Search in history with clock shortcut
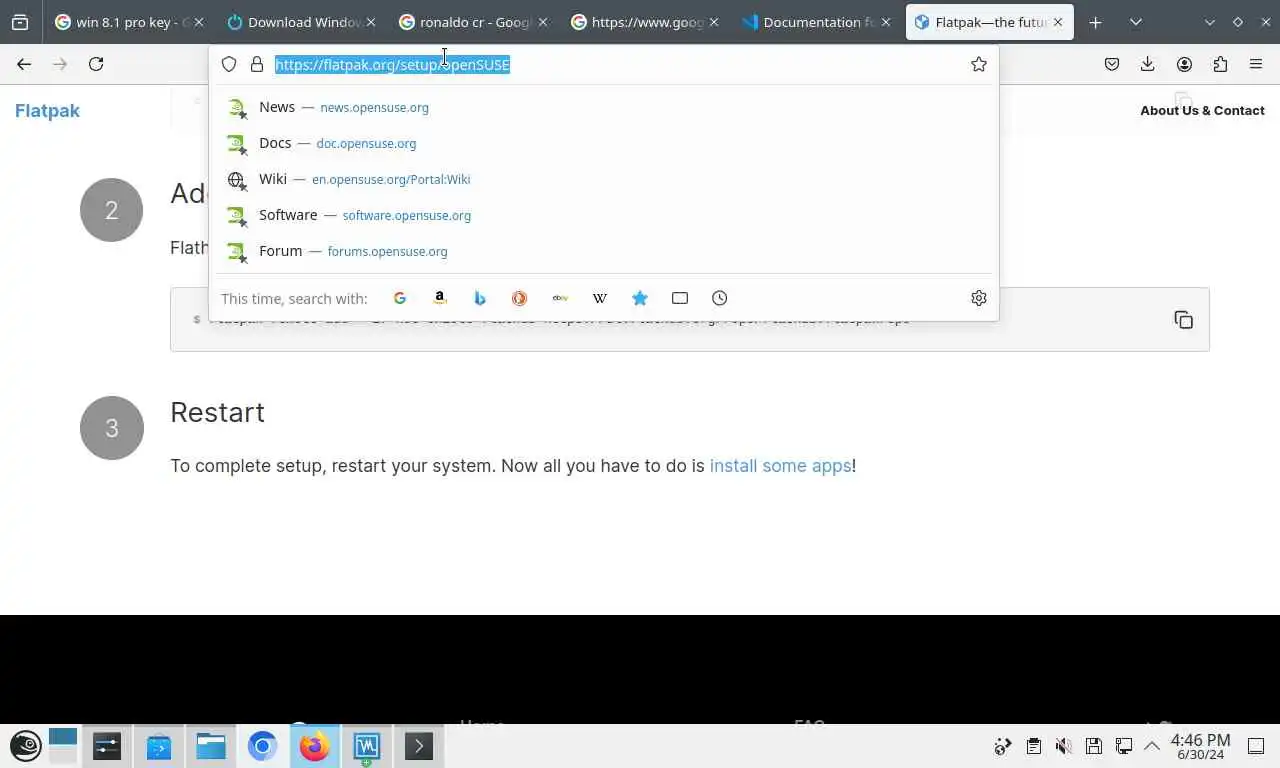Viewport: 1280px width, 768px height. pos(720,298)
